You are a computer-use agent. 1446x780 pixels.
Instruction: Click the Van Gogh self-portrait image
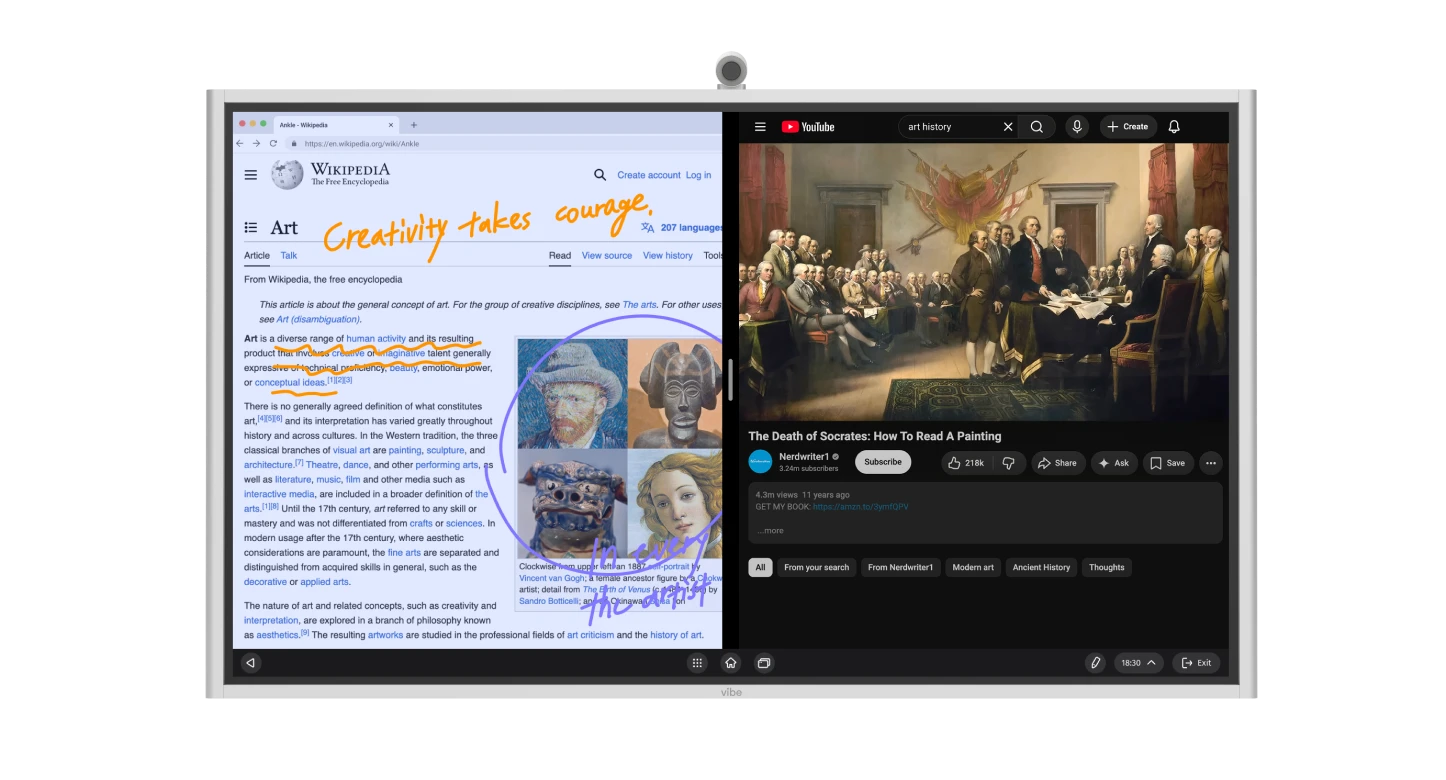[x=573, y=393]
